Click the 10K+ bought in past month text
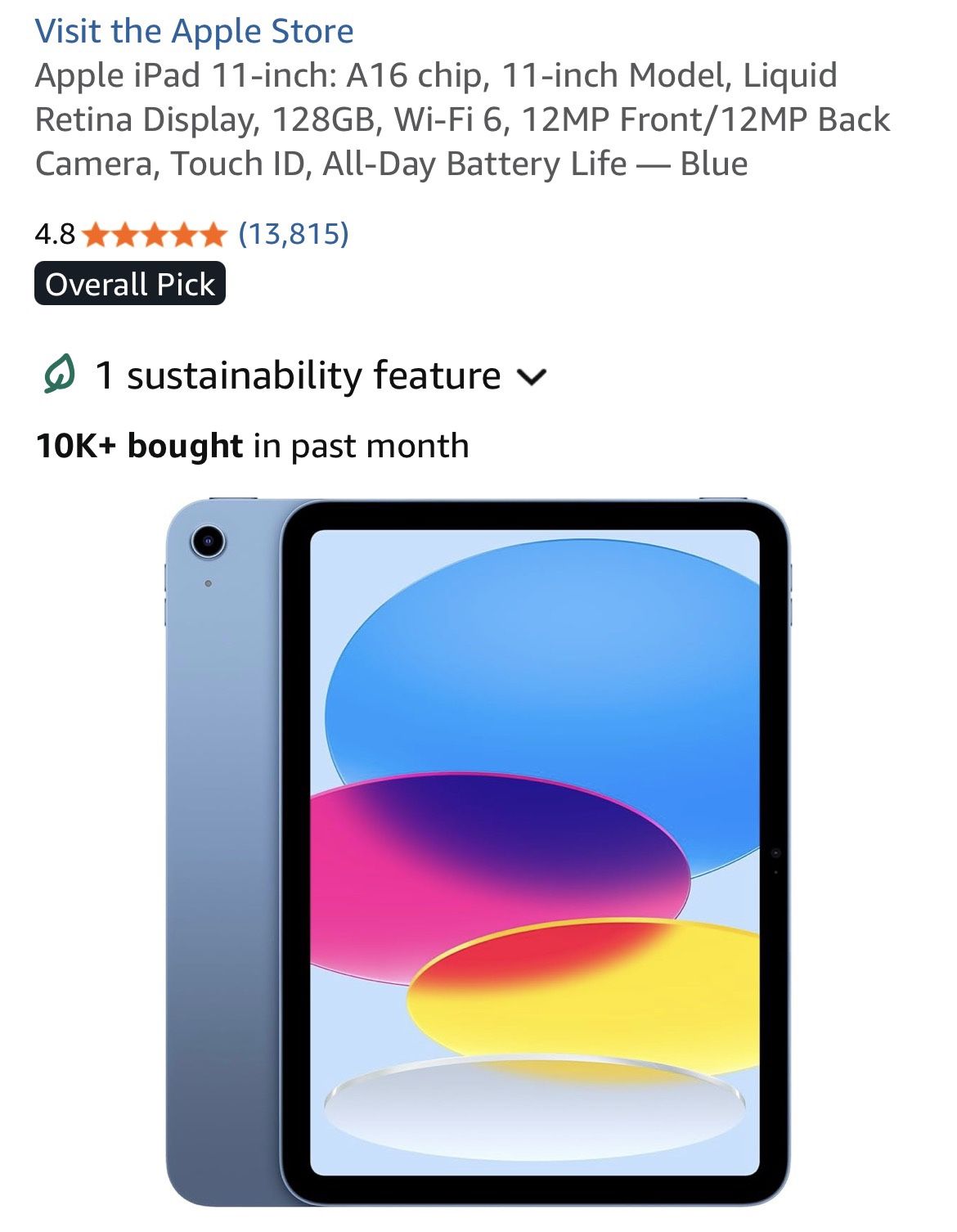Screen dimensions: 957x1232 coord(249,444)
